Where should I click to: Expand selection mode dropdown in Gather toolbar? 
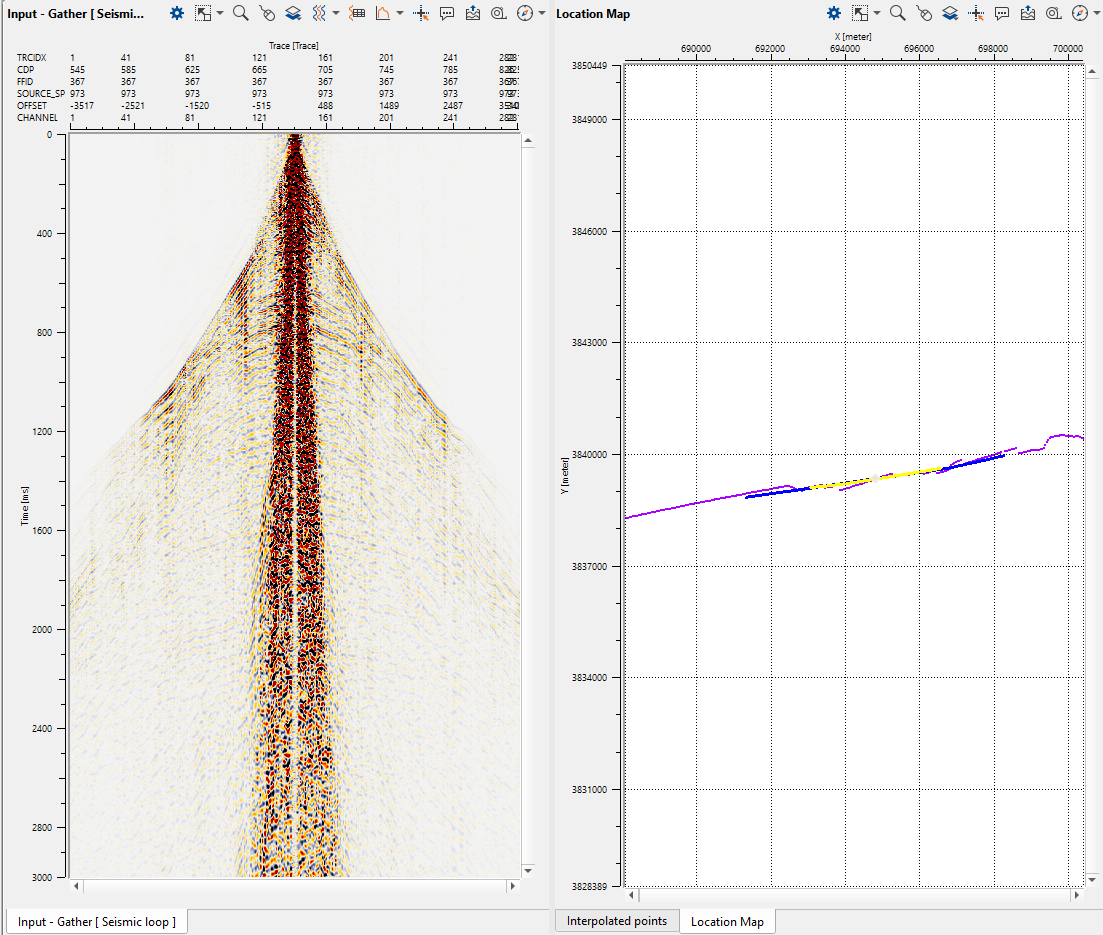coord(219,13)
